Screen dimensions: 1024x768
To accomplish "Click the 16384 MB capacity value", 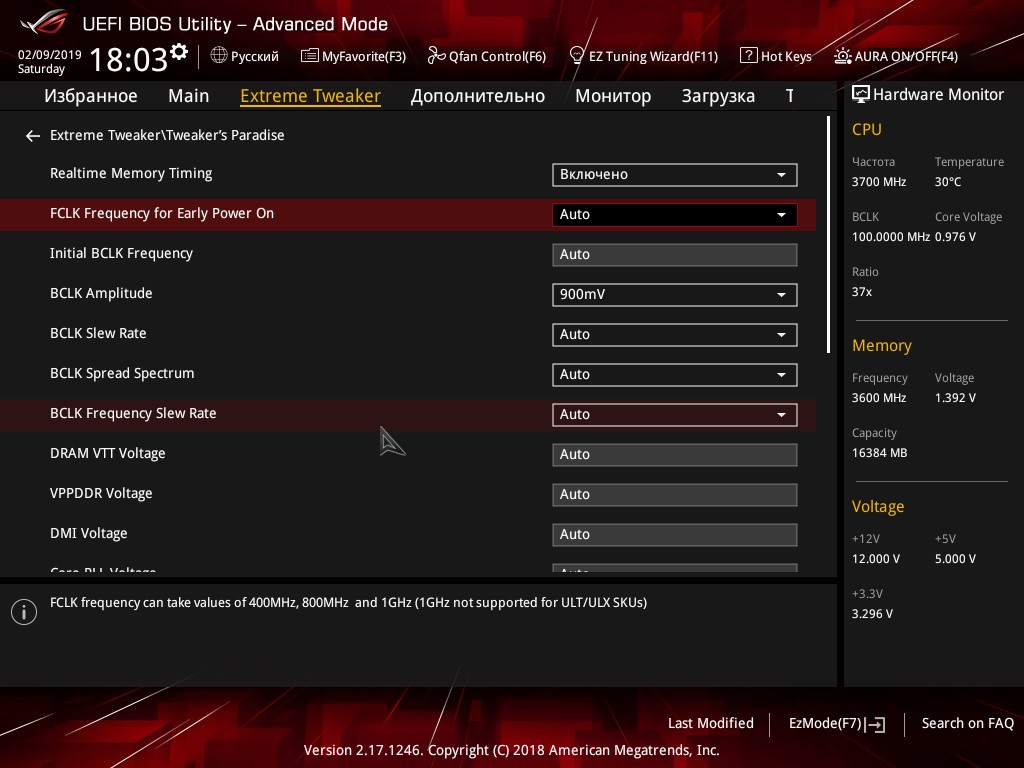I will [880, 453].
